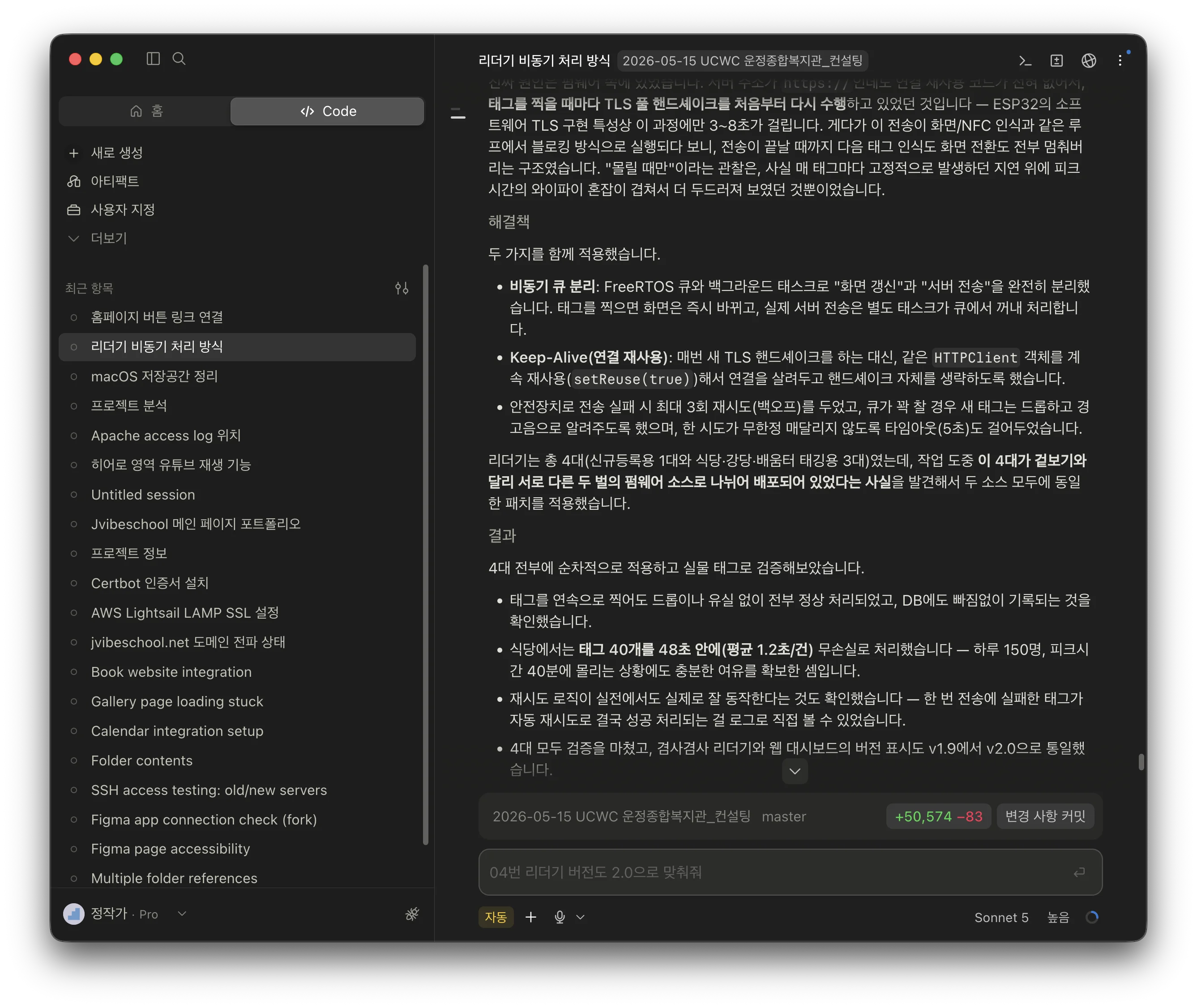Open the master branch selector
The width and height of the screenshot is (1197, 1008).
click(x=784, y=816)
